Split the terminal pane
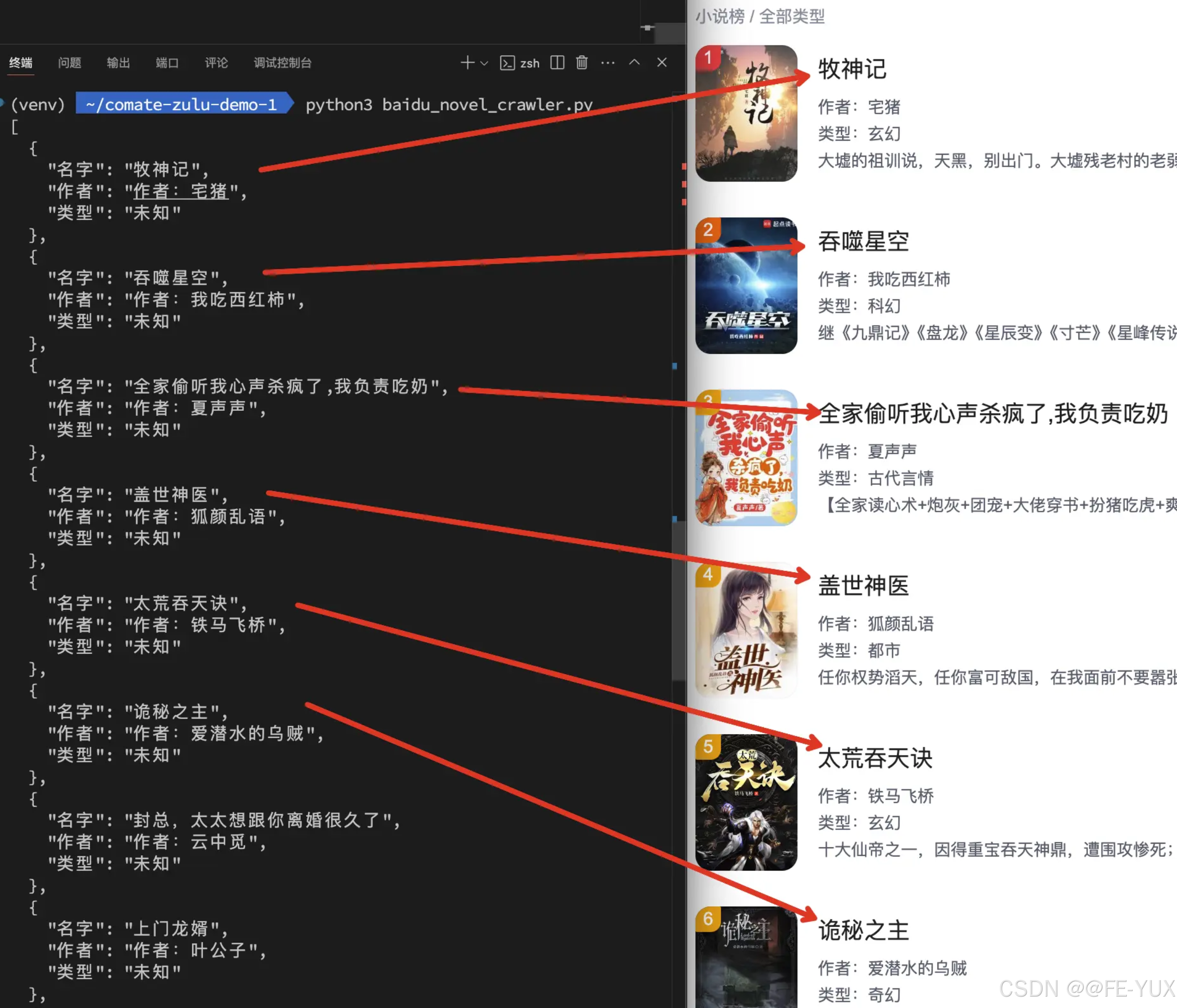The width and height of the screenshot is (1177, 1008). [557, 63]
